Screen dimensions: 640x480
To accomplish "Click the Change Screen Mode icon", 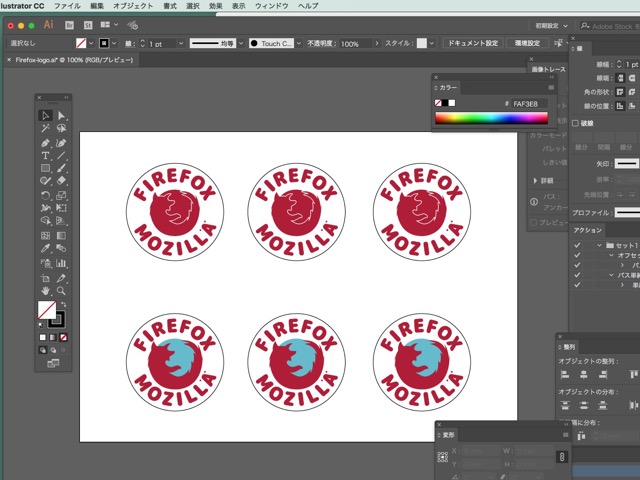I will click(x=53, y=363).
